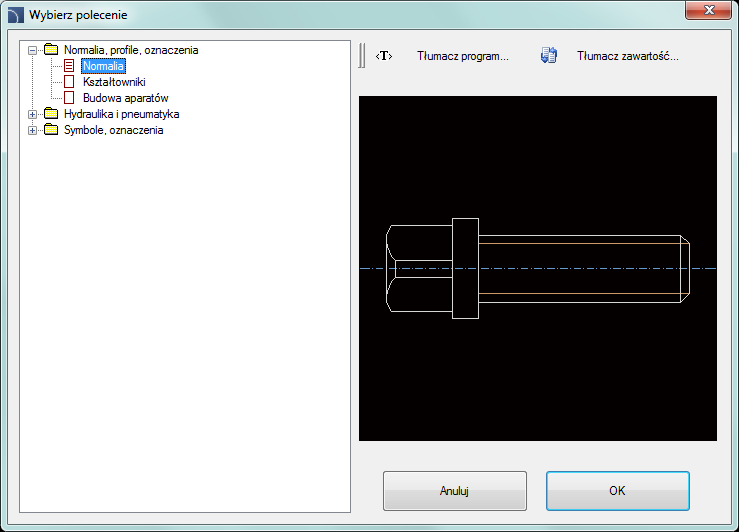Click the Symbole, oznaczenia folder icon
This screenshot has width=739, height=532.
51,130
